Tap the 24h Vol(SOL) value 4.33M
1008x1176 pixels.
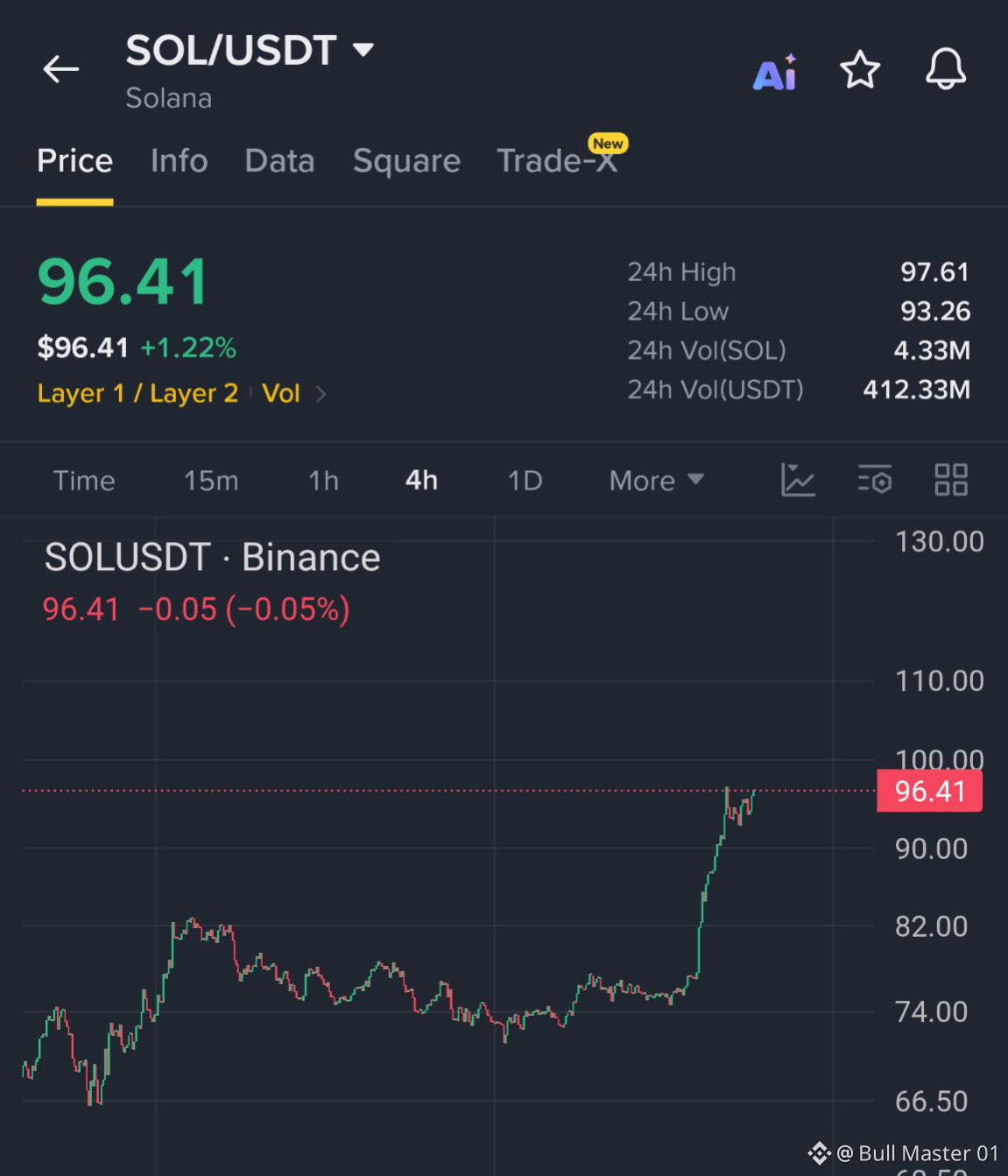tap(932, 350)
